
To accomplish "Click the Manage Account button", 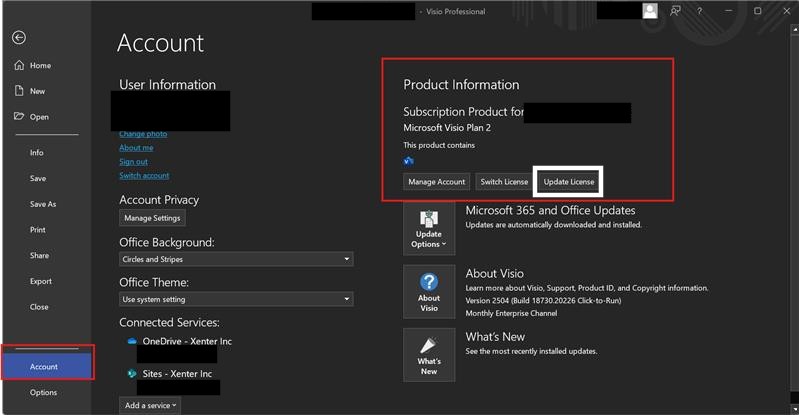I will [437, 182].
